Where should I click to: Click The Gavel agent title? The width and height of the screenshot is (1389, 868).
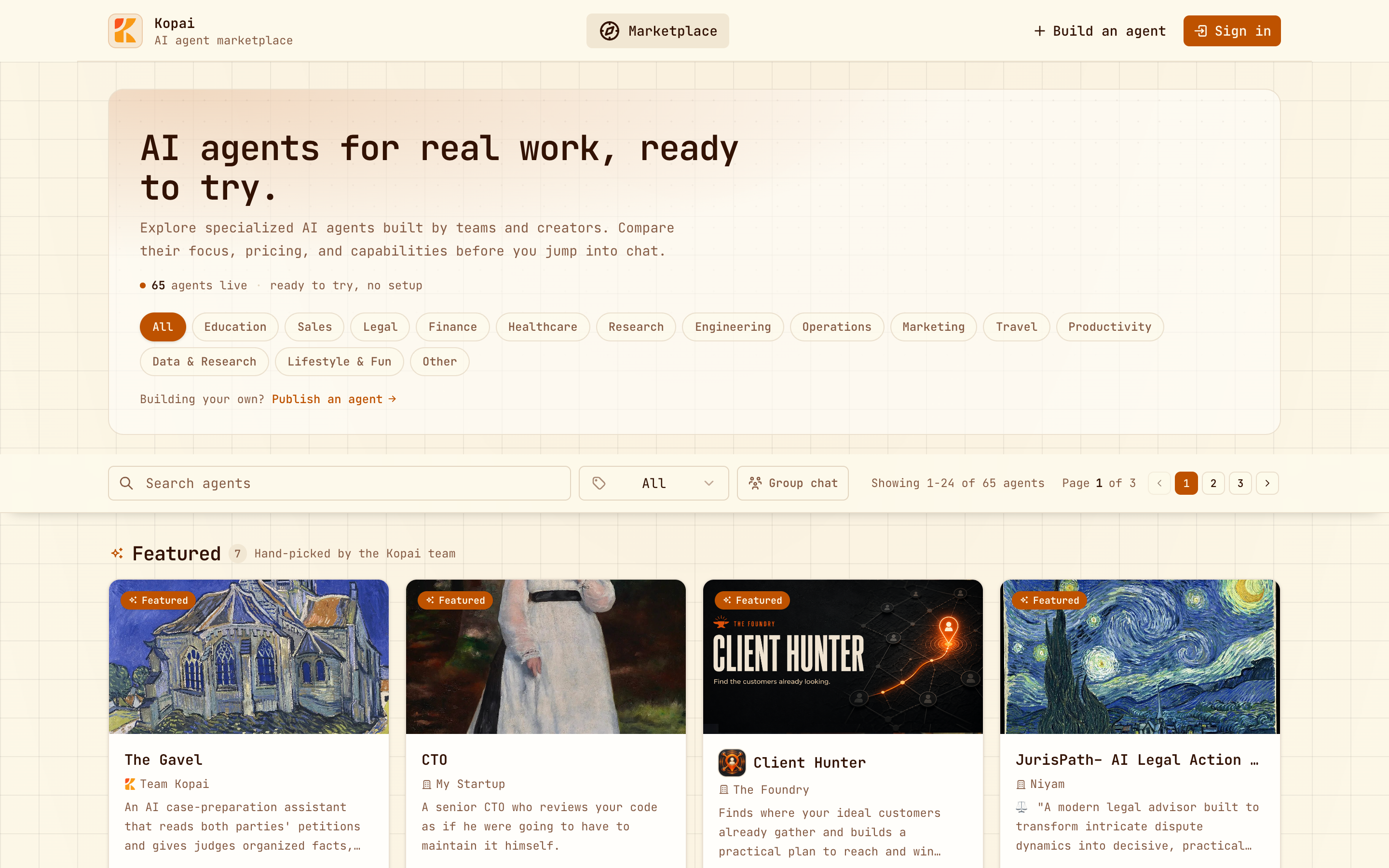163,760
